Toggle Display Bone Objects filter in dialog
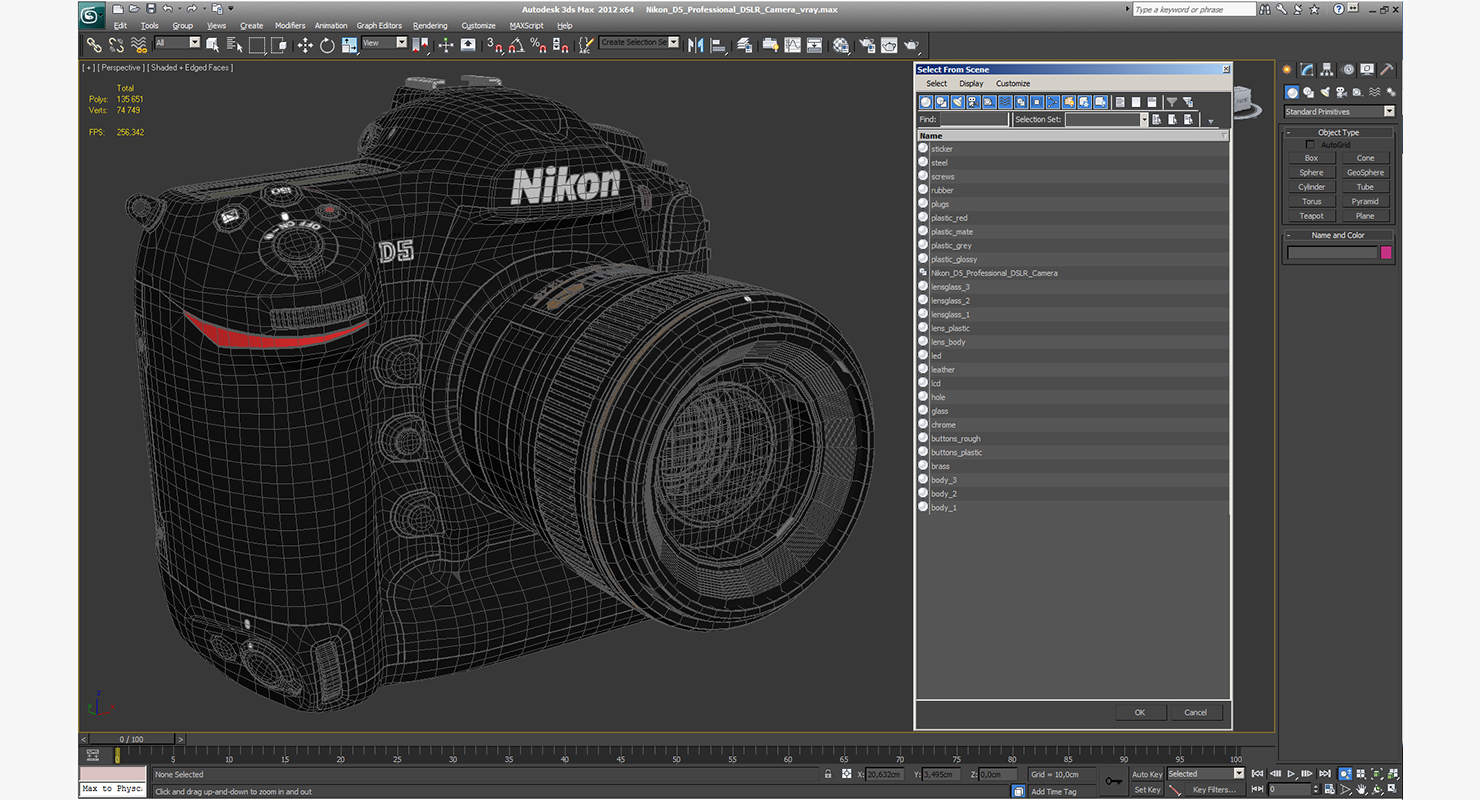Screen dimensions: 1480x800 (x=1053, y=102)
